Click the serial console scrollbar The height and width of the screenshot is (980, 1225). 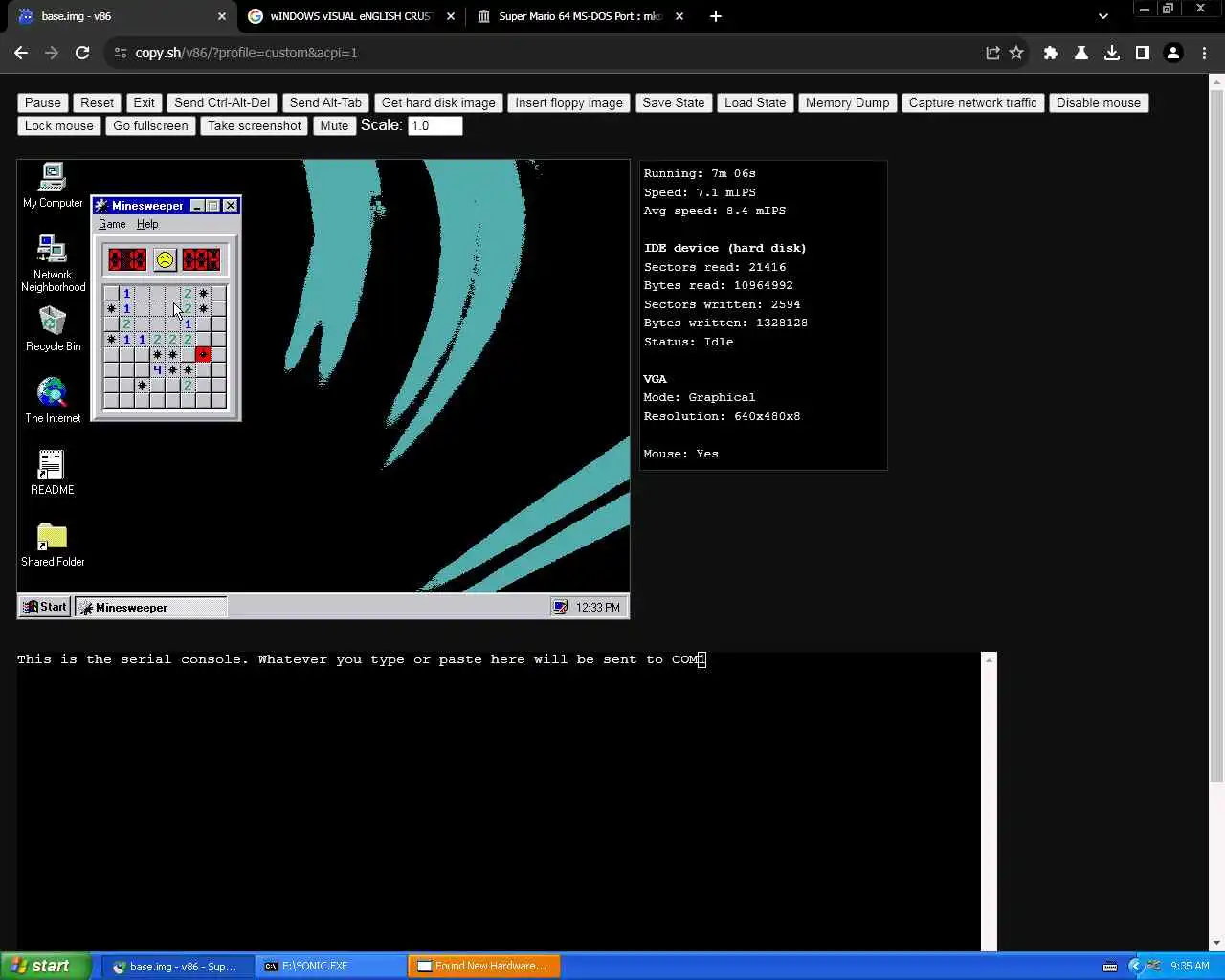coord(990,802)
